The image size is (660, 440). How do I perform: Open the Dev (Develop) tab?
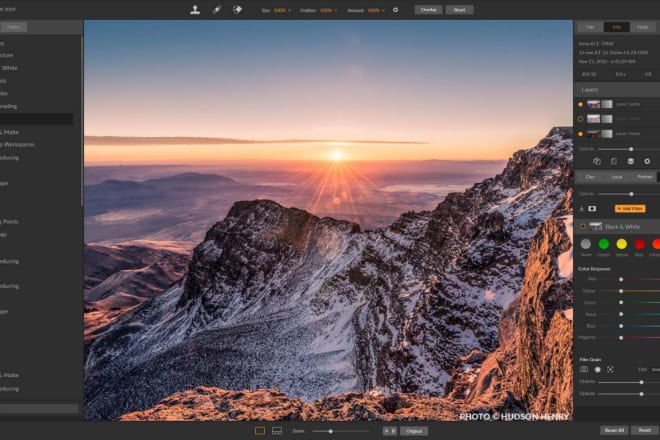pos(590,177)
